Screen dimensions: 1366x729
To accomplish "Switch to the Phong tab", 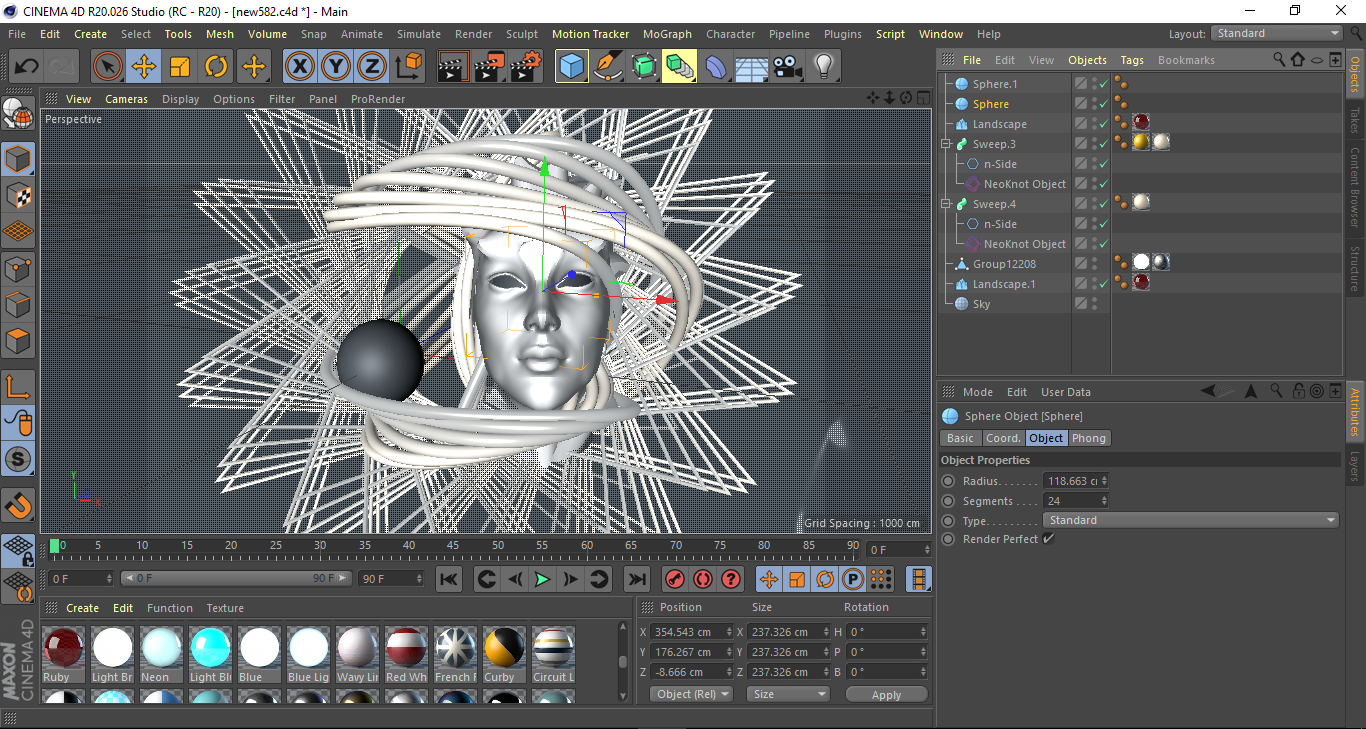I will pyautogui.click(x=1089, y=438).
